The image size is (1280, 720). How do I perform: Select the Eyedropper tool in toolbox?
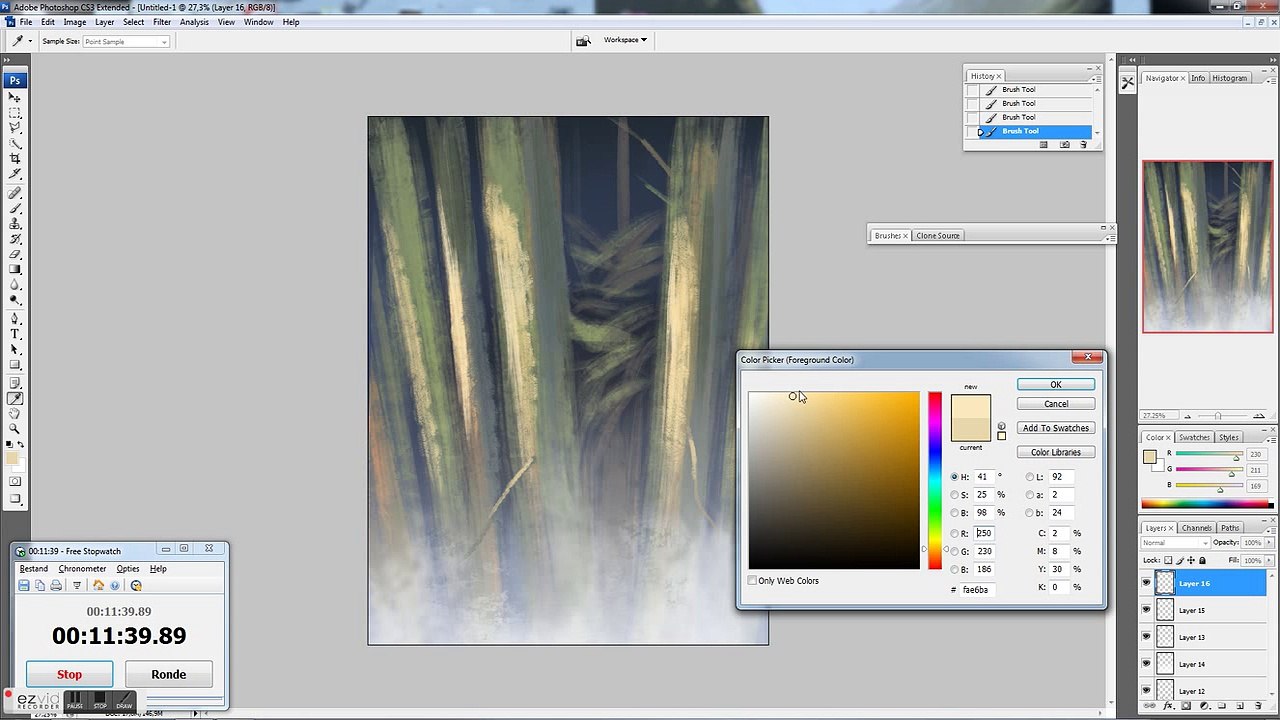(x=15, y=398)
